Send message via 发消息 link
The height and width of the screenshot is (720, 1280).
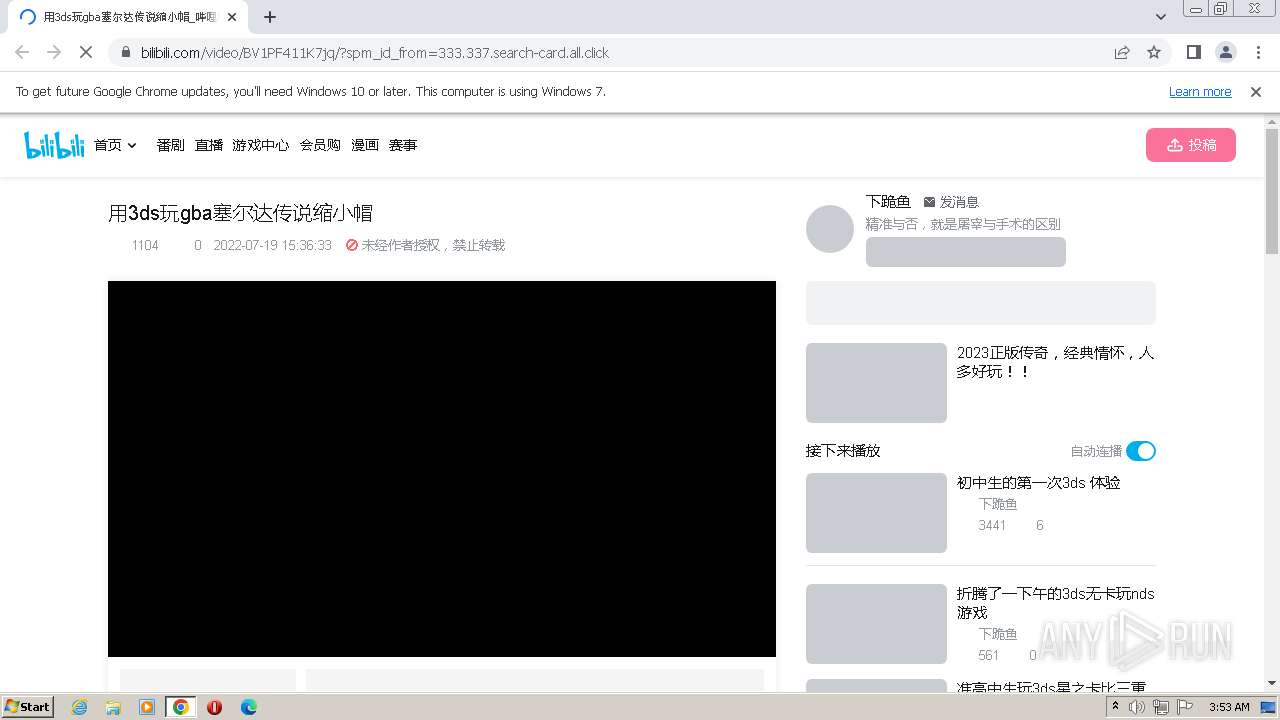point(951,202)
